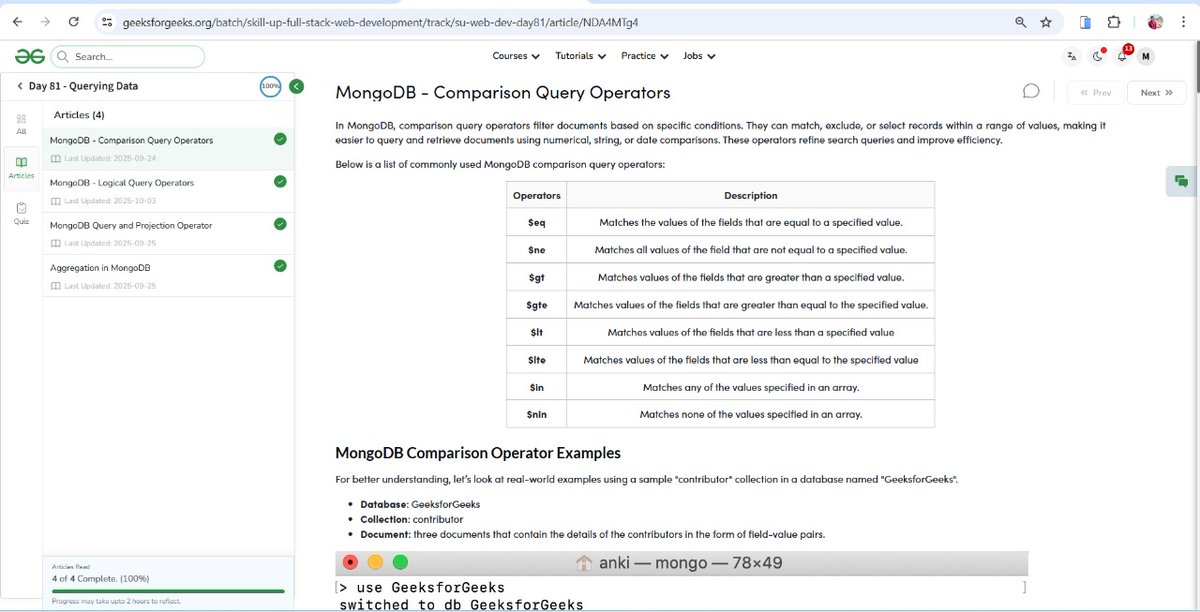This screenshot has width=1200, height=612.
Task: Click the $in operator cell
Action: (536, 387)
